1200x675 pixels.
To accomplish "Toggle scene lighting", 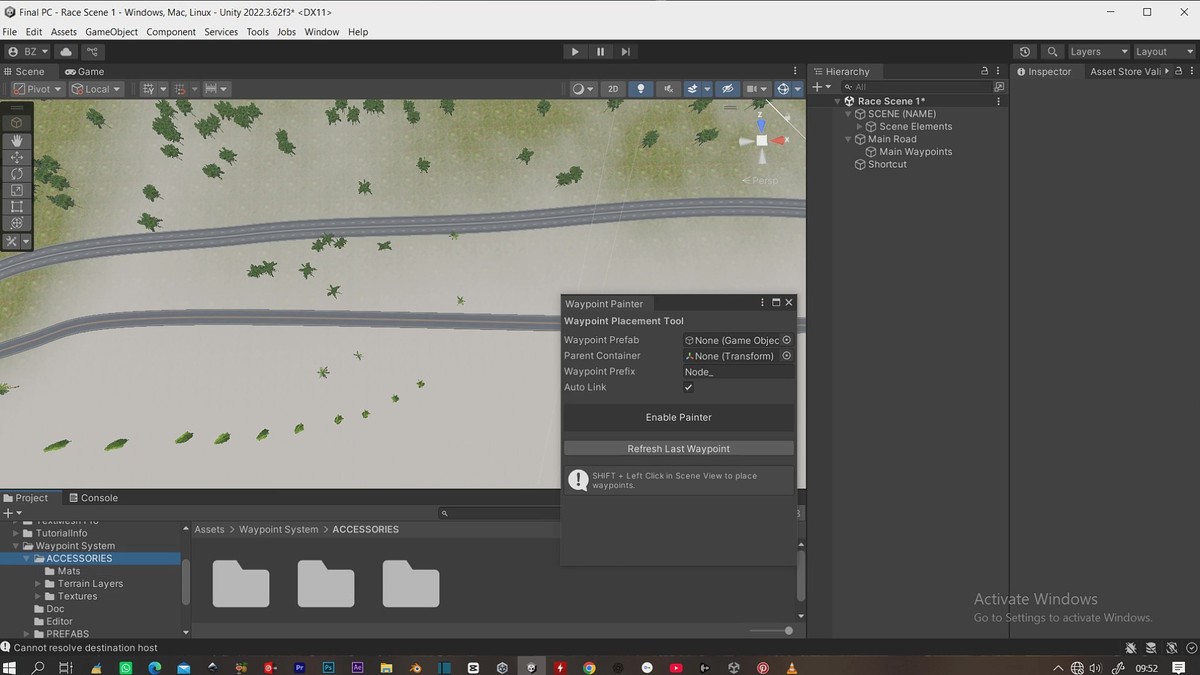I will pos(641,89).
